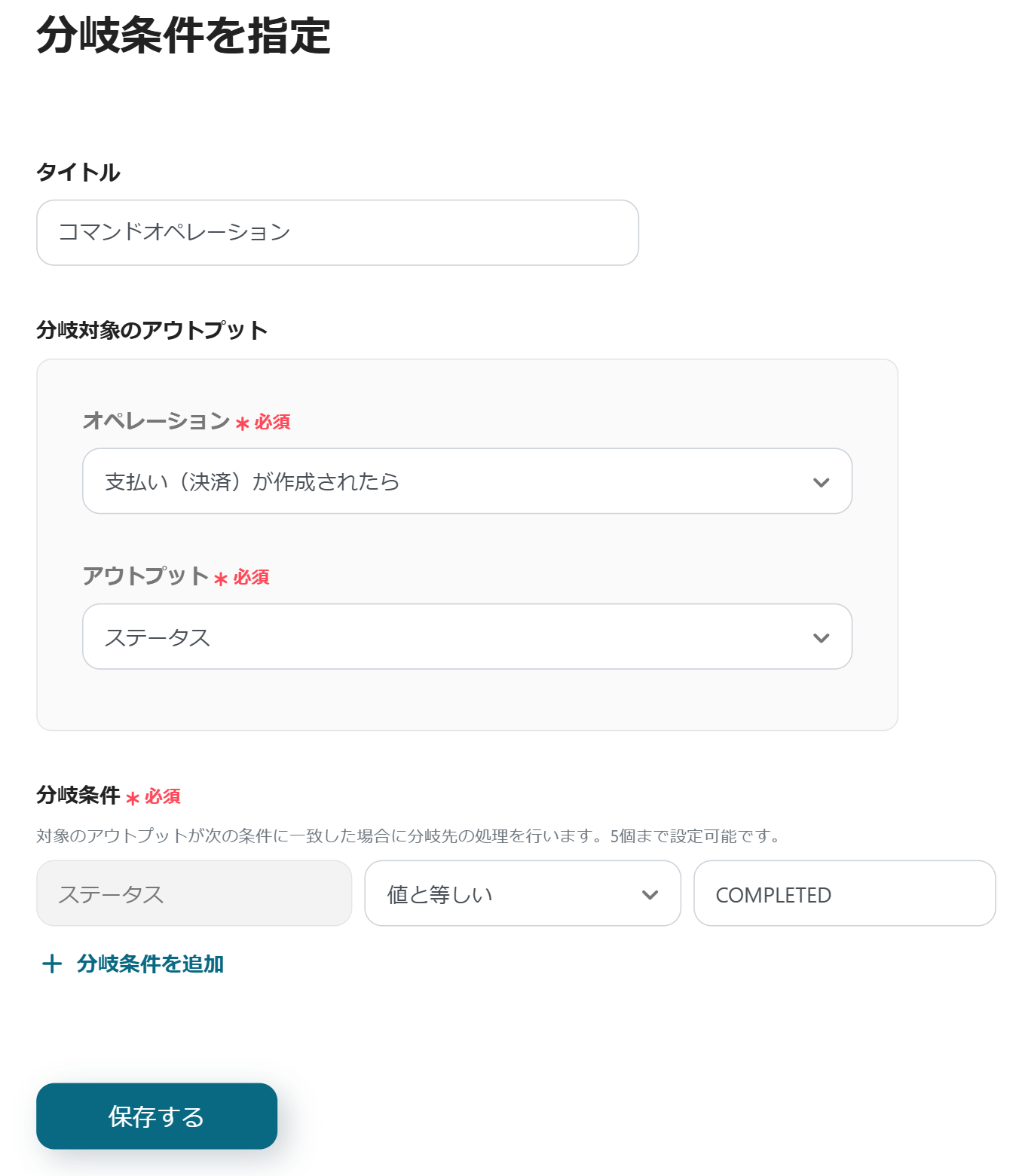Click the plus icon for adding a condition
Screen dimensions: 1019x1176
(51, 964)
